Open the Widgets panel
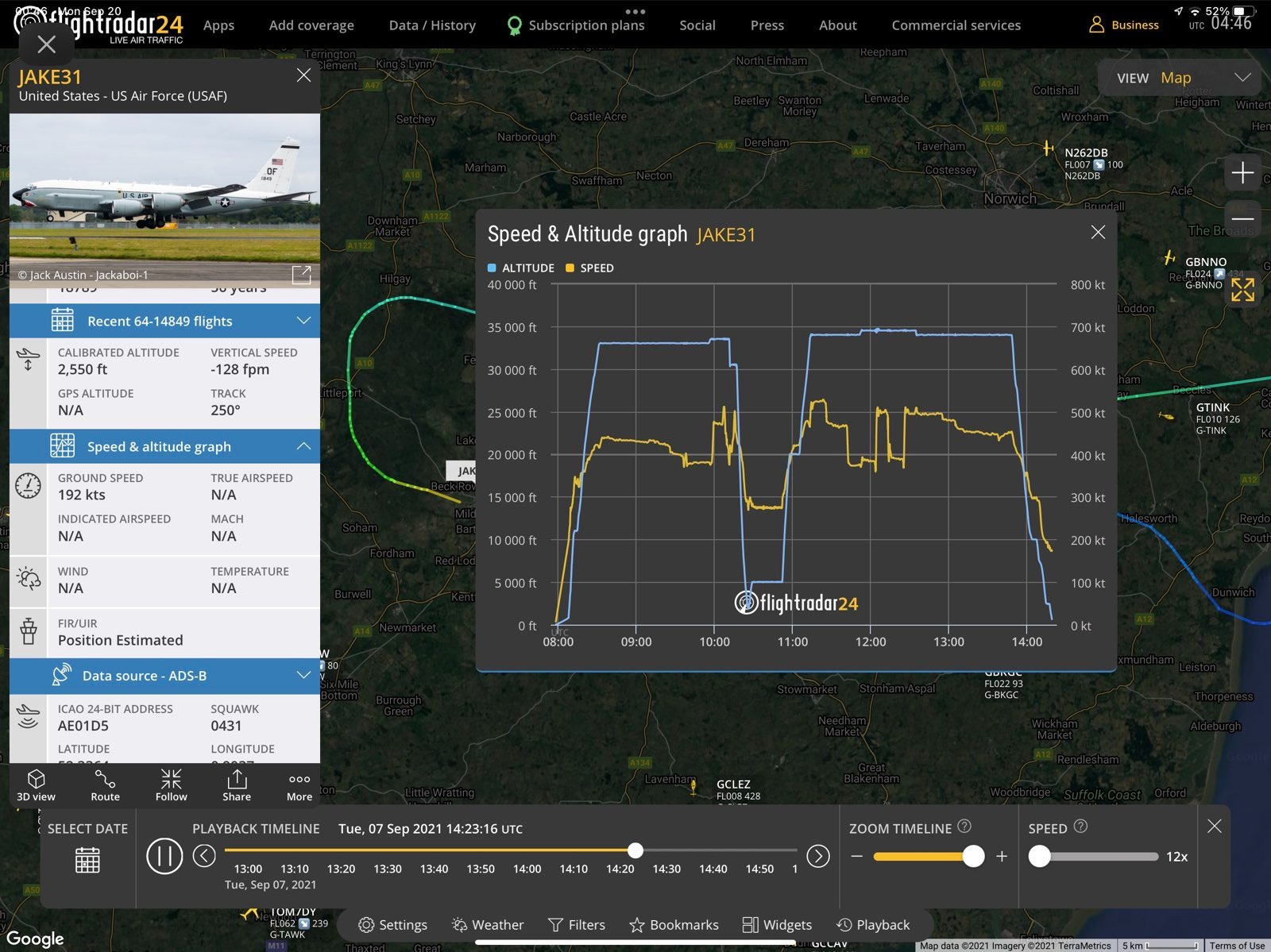Screen dimensions: 1271x952 pos(777,924)
